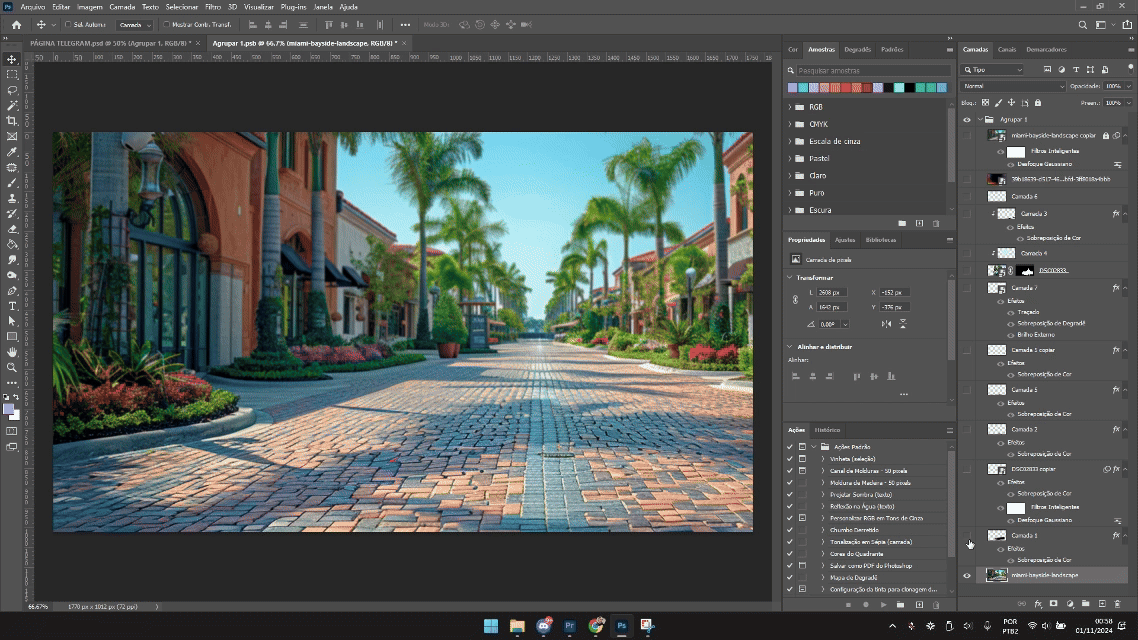
Task: Show the Camada 6 layer
Action: [967, 197]
